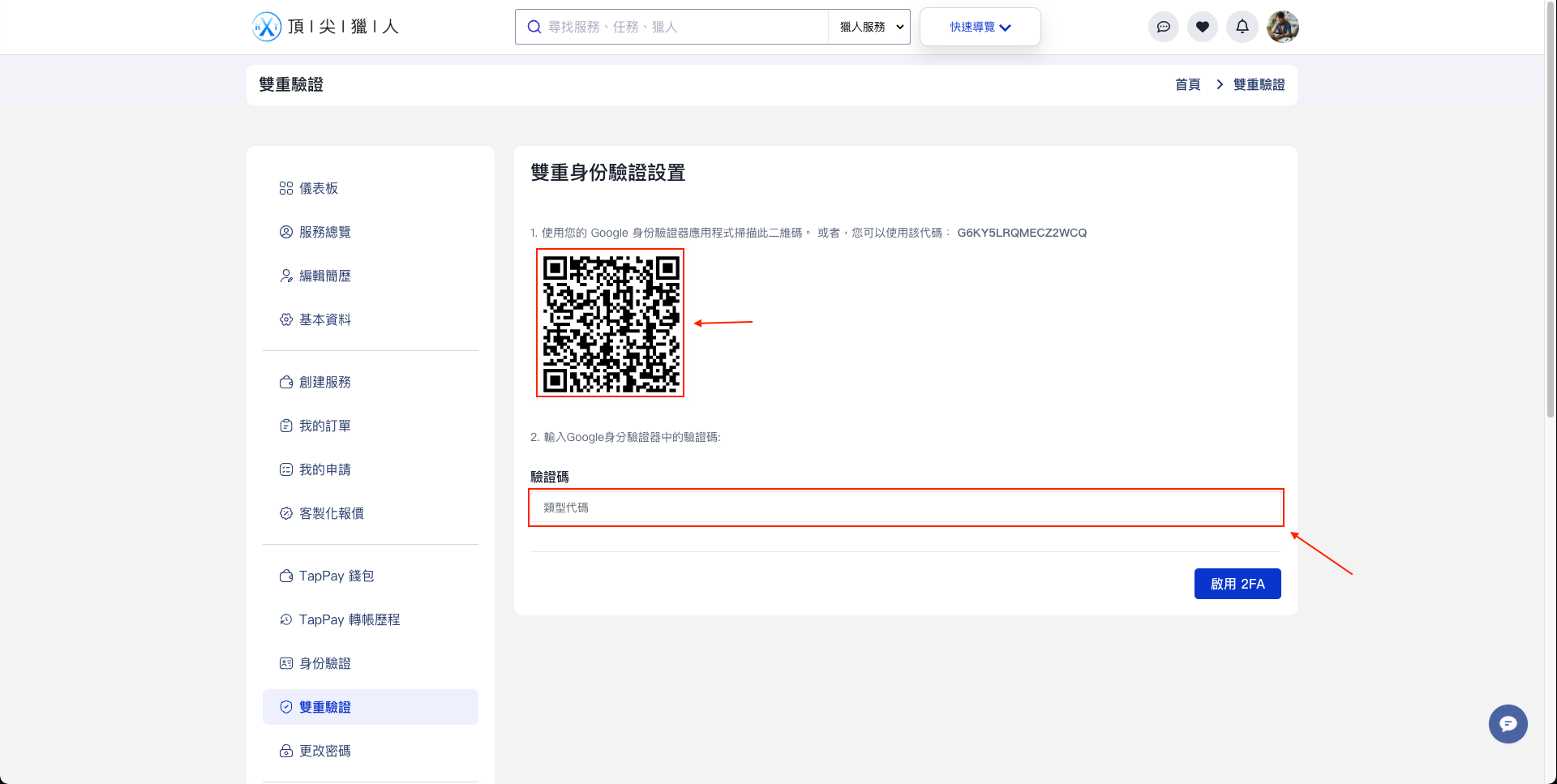Viewport: 1557px width, 784px height.
Task: Select the 服務總覽 services overview icon
Action: tap(285, 232)
